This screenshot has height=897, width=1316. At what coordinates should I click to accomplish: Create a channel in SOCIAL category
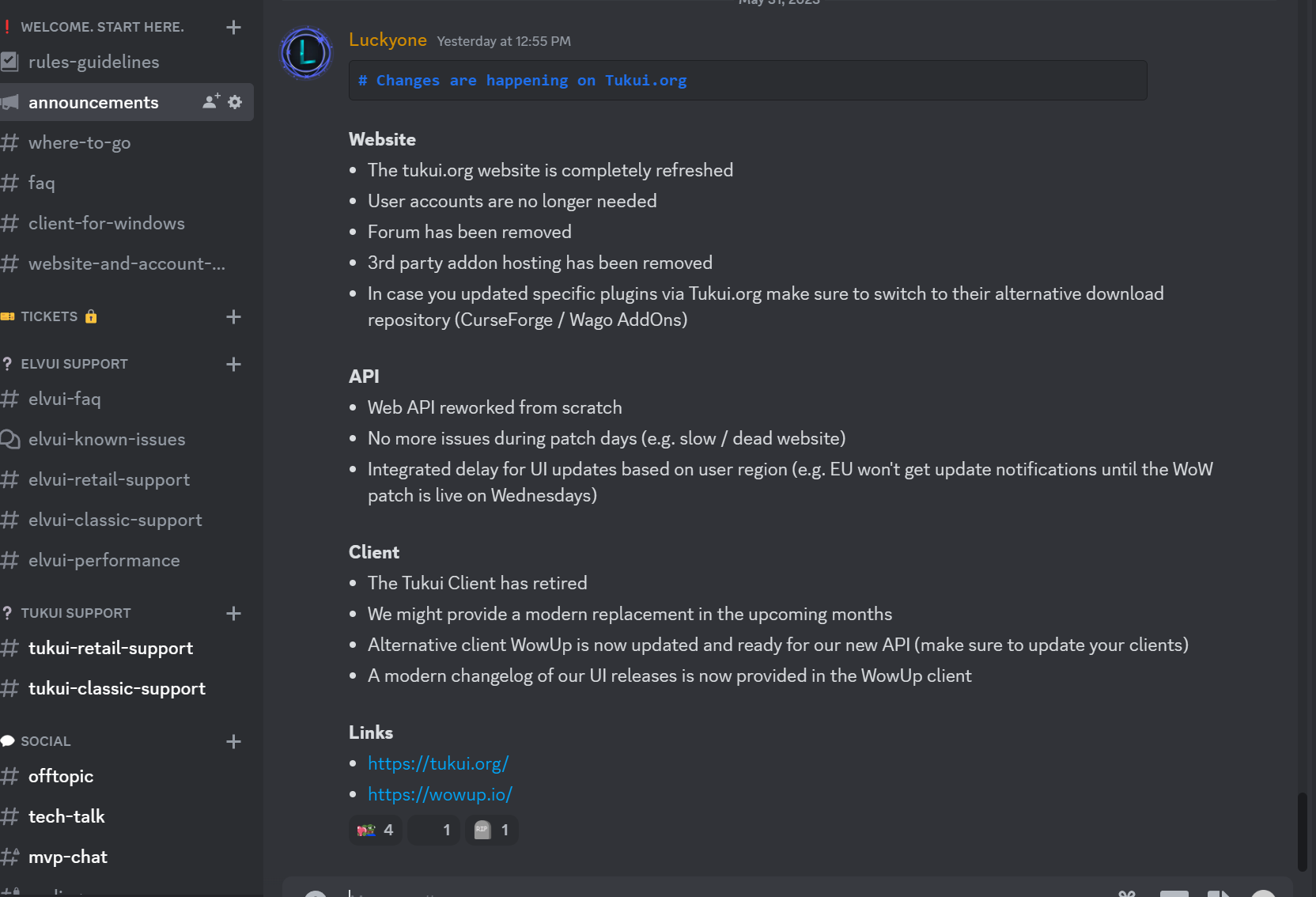point(233,742)
